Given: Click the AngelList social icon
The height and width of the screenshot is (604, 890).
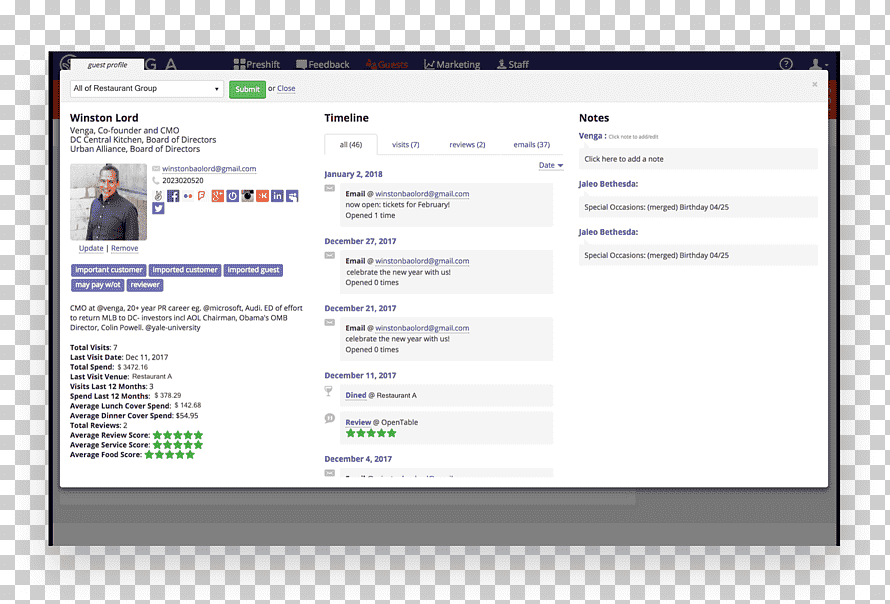Looking at the screenshot, I should tap(158, 196).
